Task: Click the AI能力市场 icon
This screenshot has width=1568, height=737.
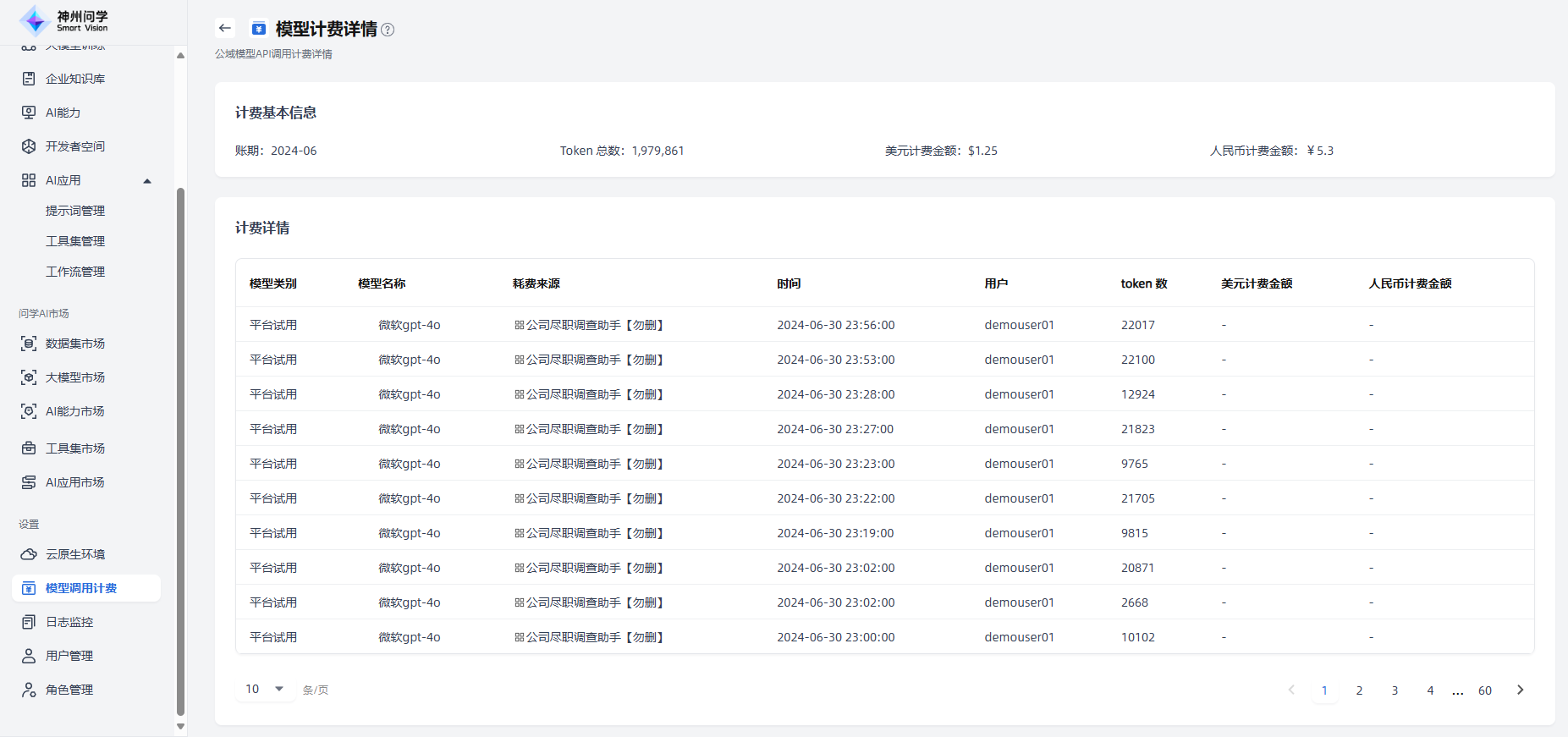Action: 29,411
